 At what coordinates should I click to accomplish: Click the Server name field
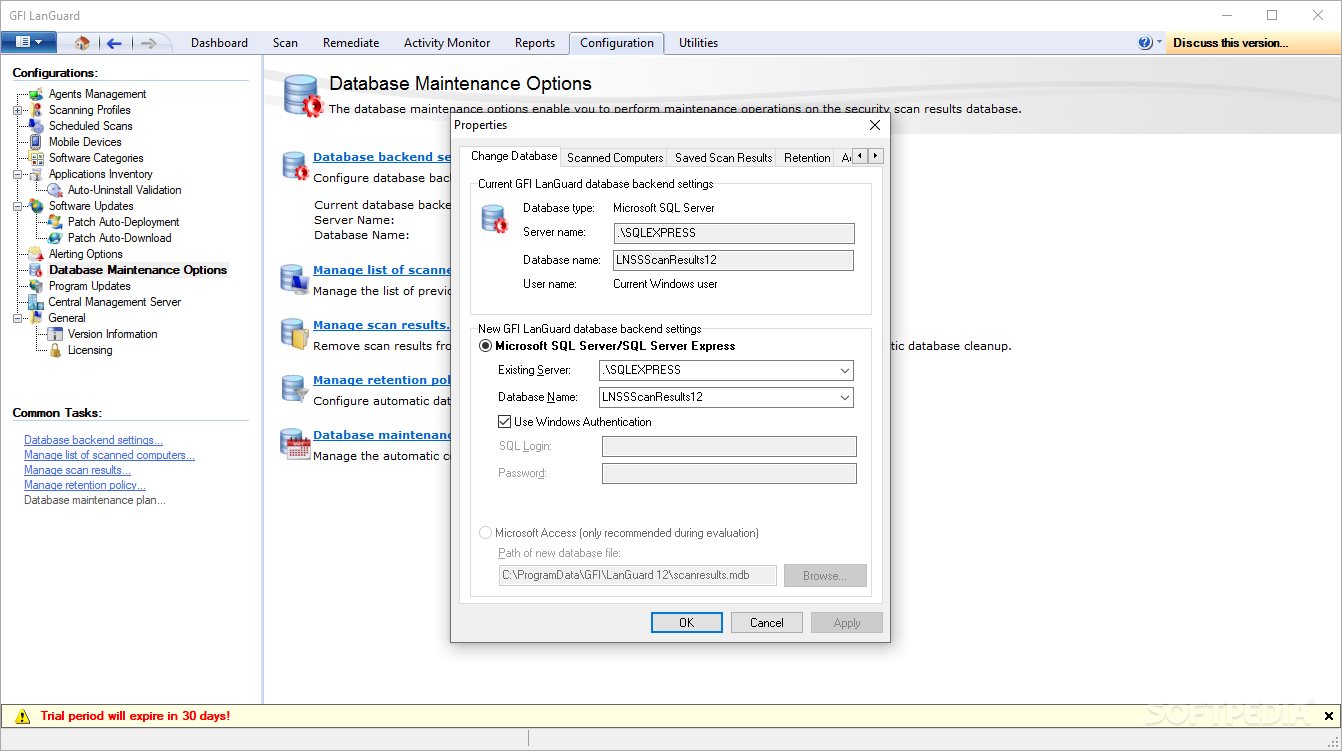(x=734, y=233)
